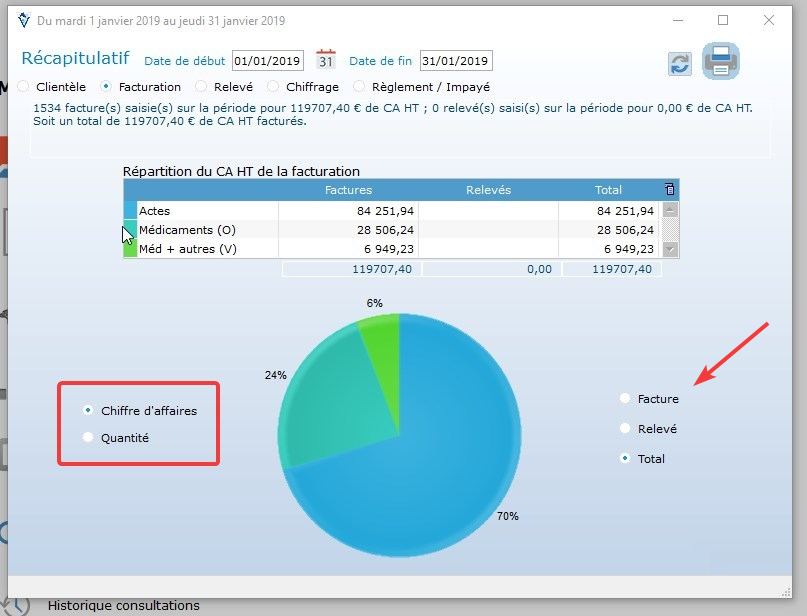Click the table scrollbar up arrow

[670, 209]
